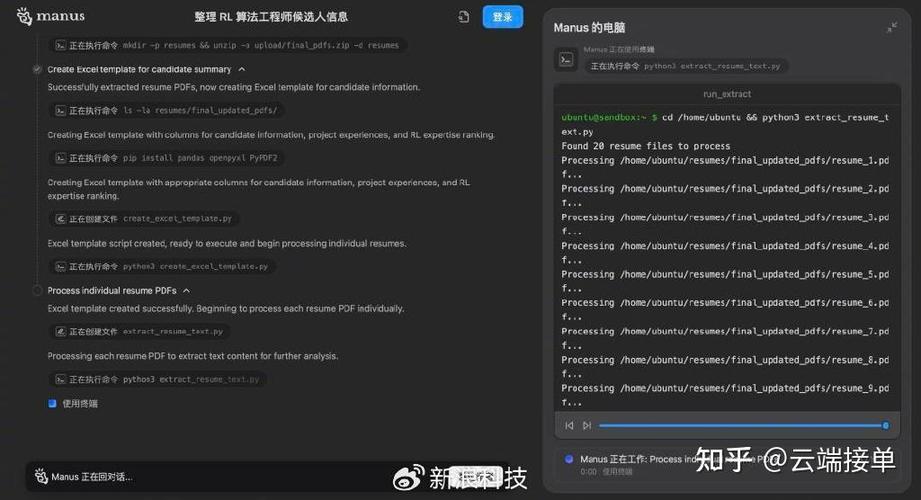Collapse the 'Create Excel template for candidate summary' step
This screenshot has width=921, height=500.
(x=241, y=69)
